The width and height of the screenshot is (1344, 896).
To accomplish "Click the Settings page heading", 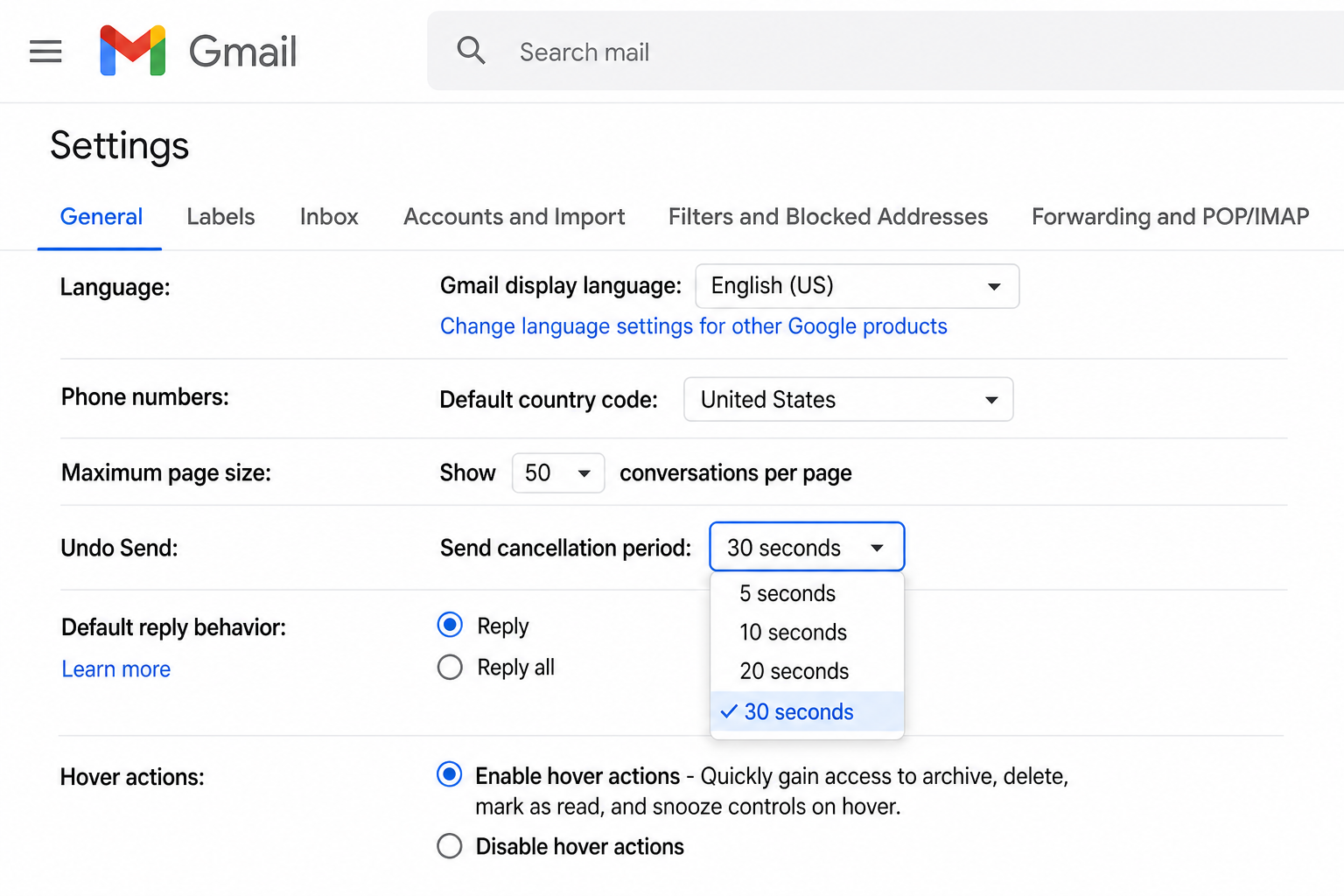I will pos(120,145).
